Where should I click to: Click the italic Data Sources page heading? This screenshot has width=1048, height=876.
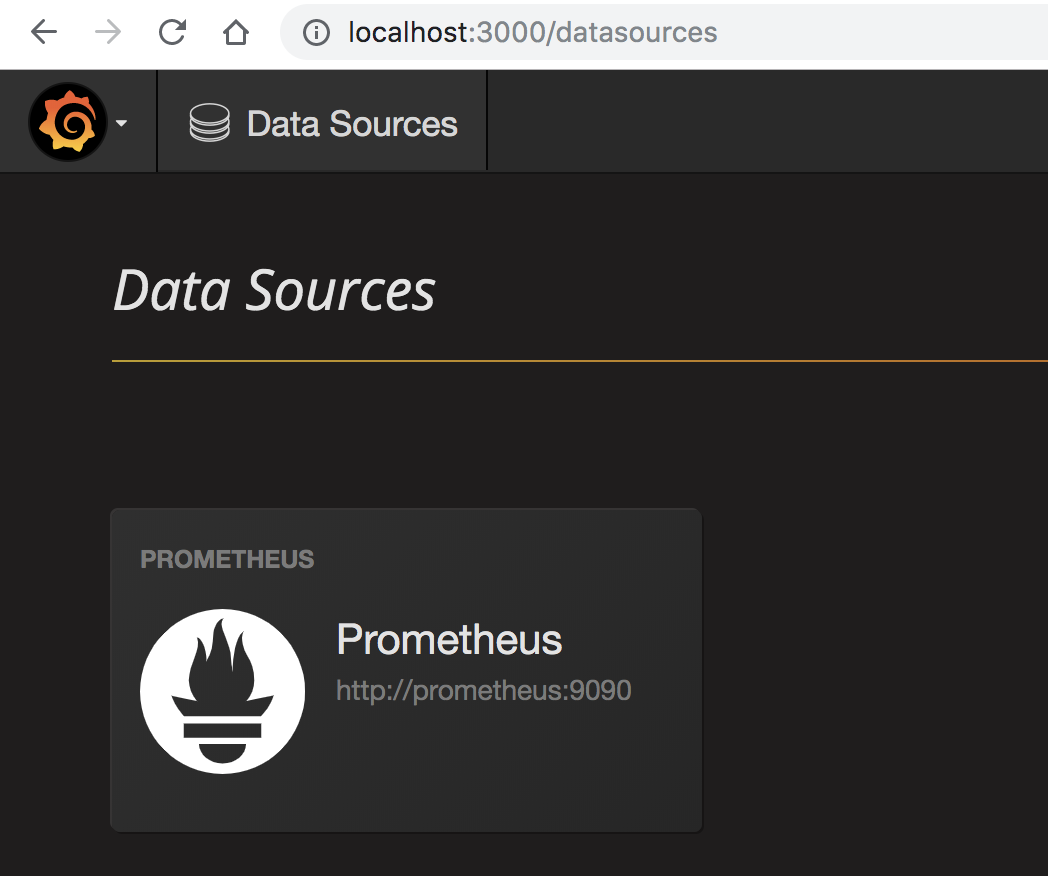click(274, 291)
